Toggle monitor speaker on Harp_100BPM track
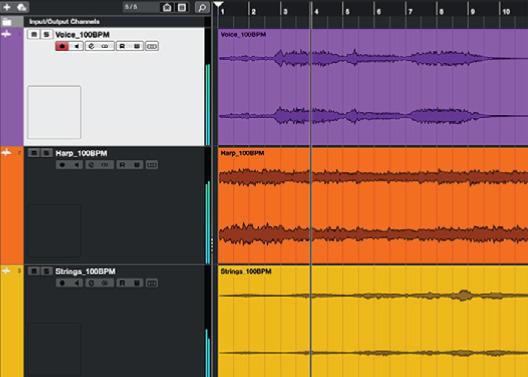The width and height of the screenshot is (528, 377). click(76, 165)
